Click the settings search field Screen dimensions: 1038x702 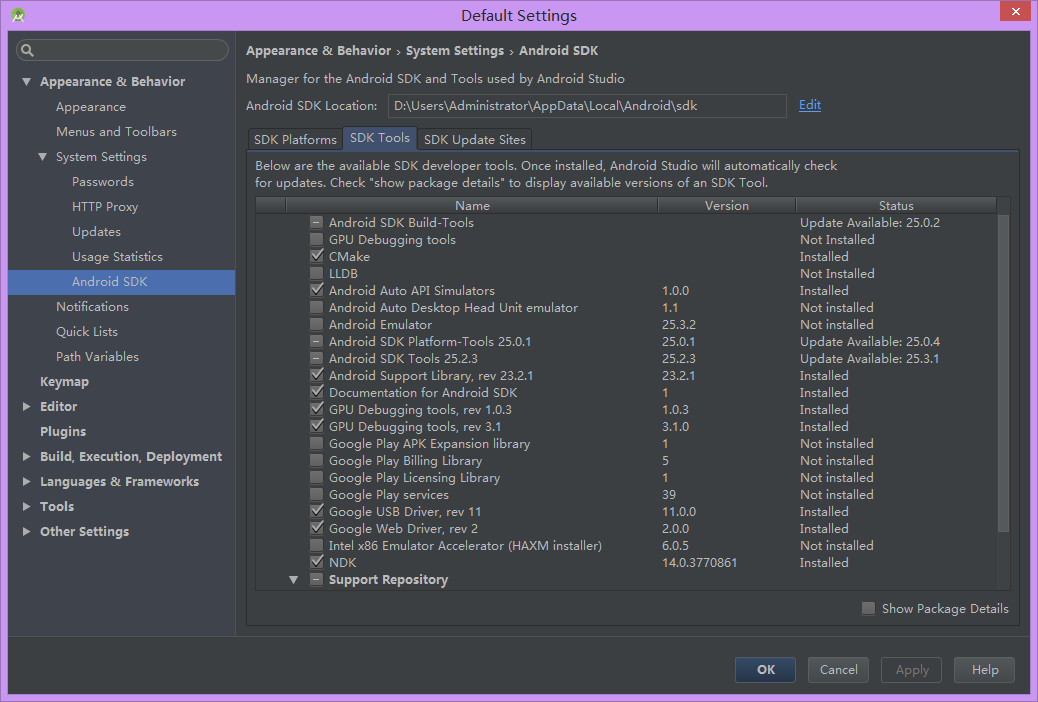[x=122, y=50]
